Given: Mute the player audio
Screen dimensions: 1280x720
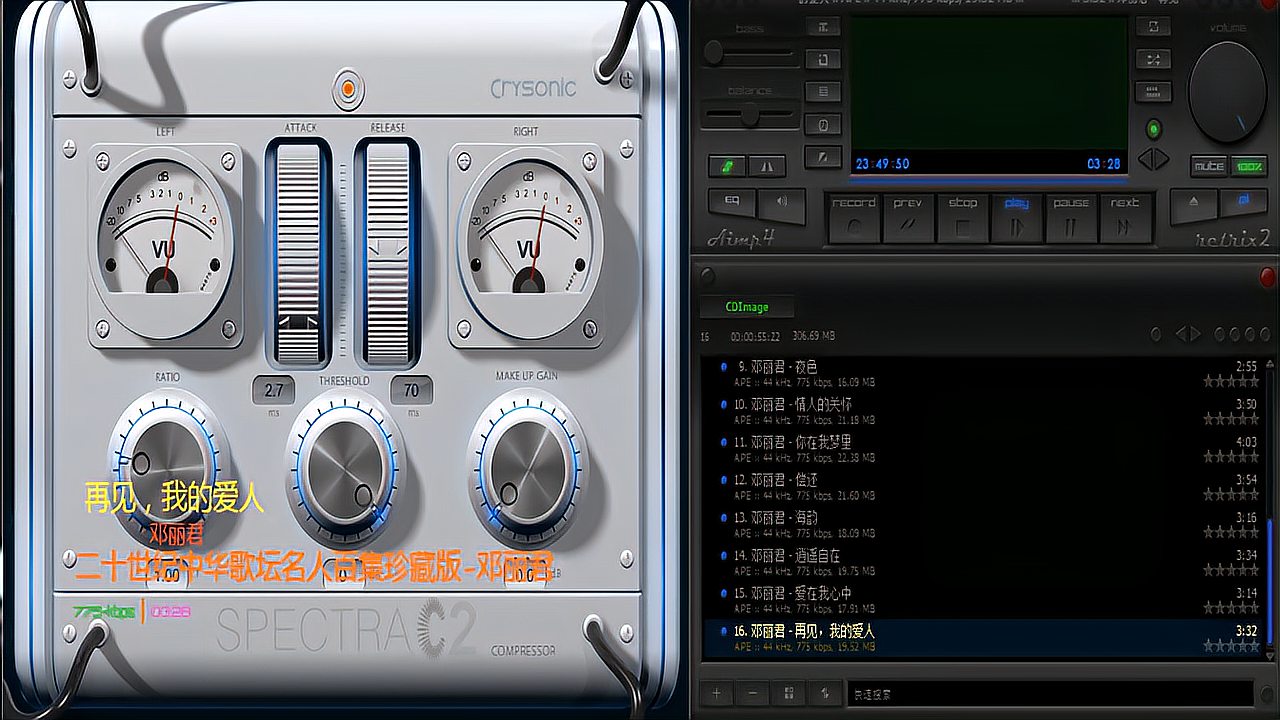Looking at the screenshot, I should [1208, 166].
